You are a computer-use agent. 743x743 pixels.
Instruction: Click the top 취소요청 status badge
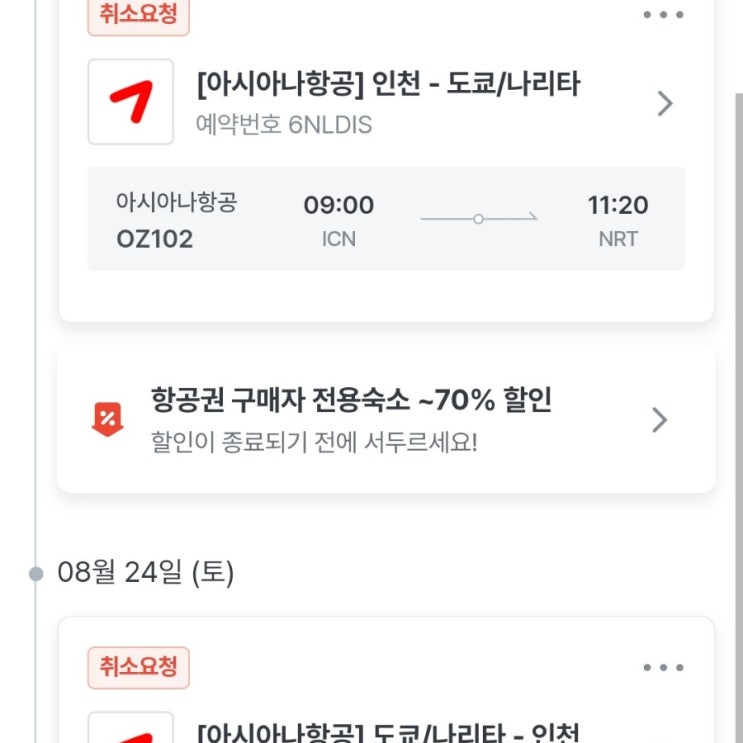pyautogui.click(x=138, y=14)
